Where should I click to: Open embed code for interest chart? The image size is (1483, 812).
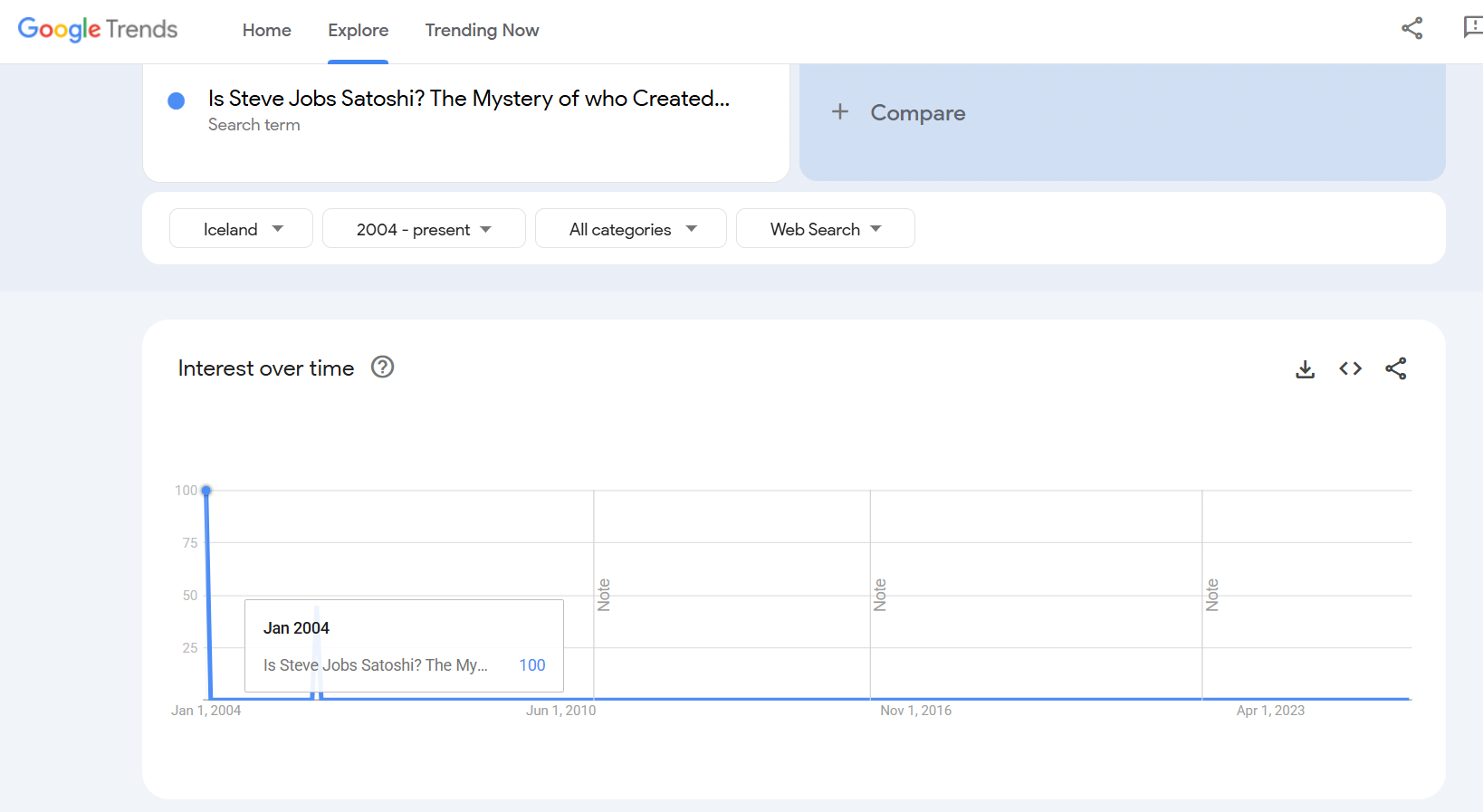(x=1351, y=368)
